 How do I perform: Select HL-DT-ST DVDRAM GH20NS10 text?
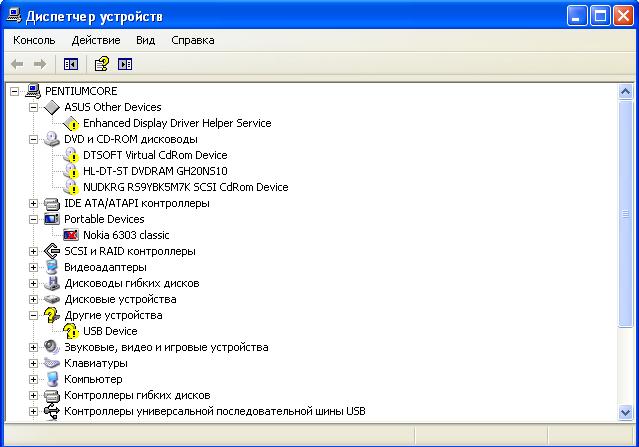tap(155, 171)
